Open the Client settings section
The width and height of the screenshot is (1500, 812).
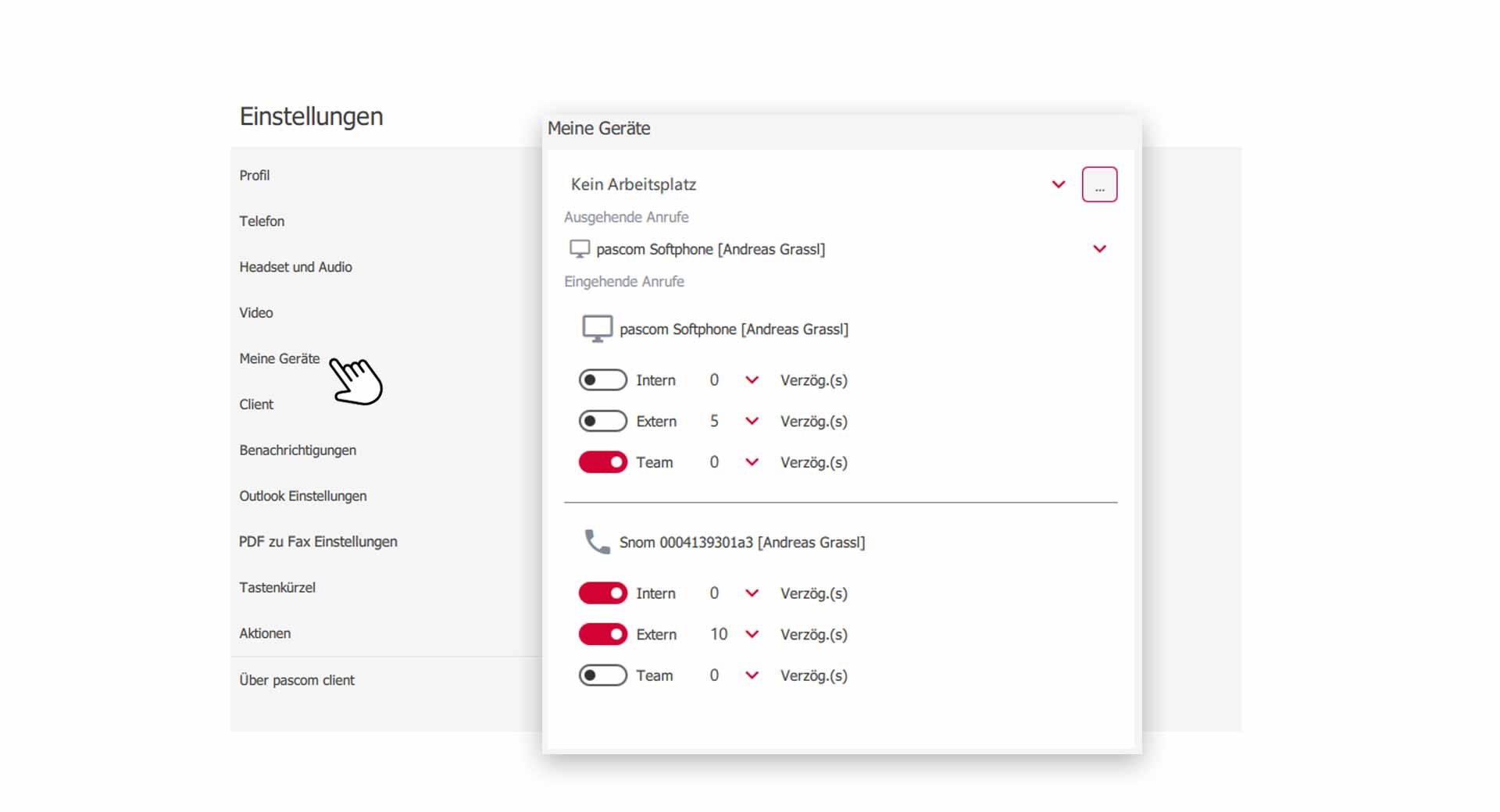pyautogui.click(x=256, y=404)
